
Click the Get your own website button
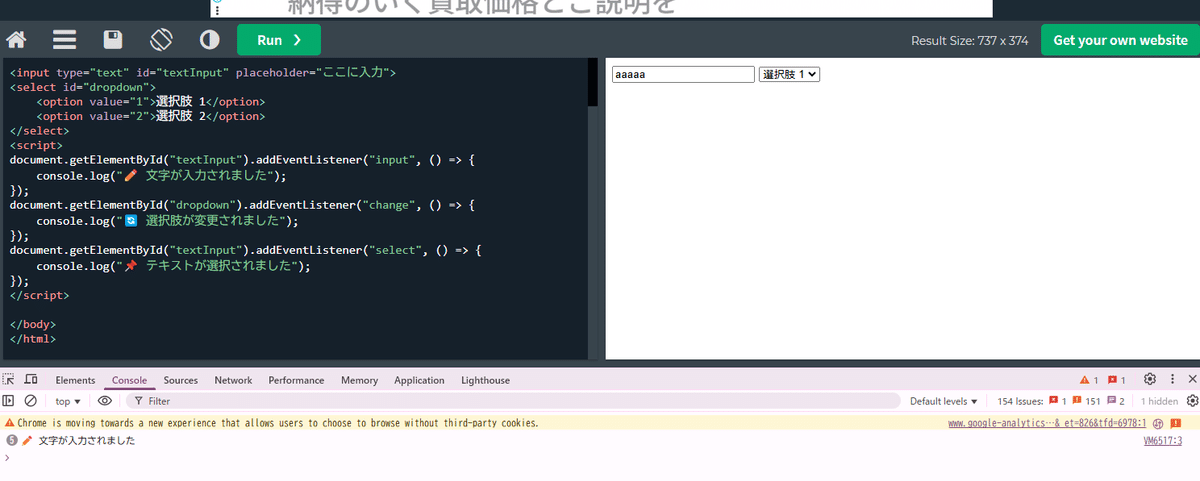tap(1120, 40)
